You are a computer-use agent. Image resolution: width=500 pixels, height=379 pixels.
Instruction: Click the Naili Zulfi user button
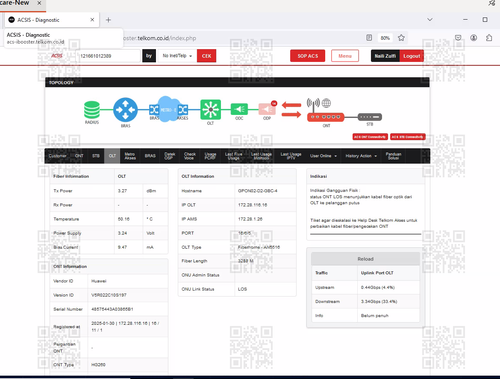pyautogui.click(x=385, y=56)
